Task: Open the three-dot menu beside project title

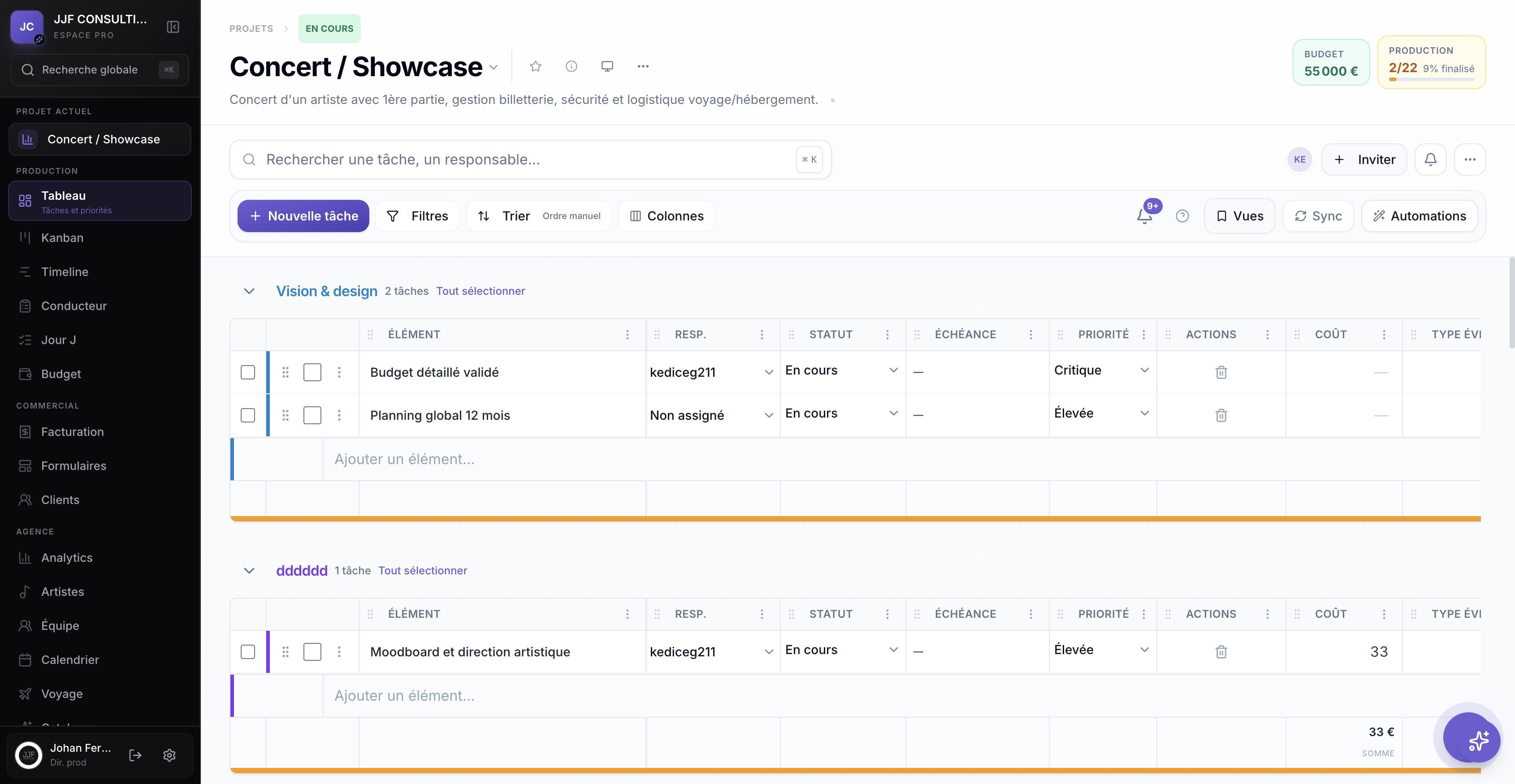Action: pyautogui.click(x=643, y=66)
